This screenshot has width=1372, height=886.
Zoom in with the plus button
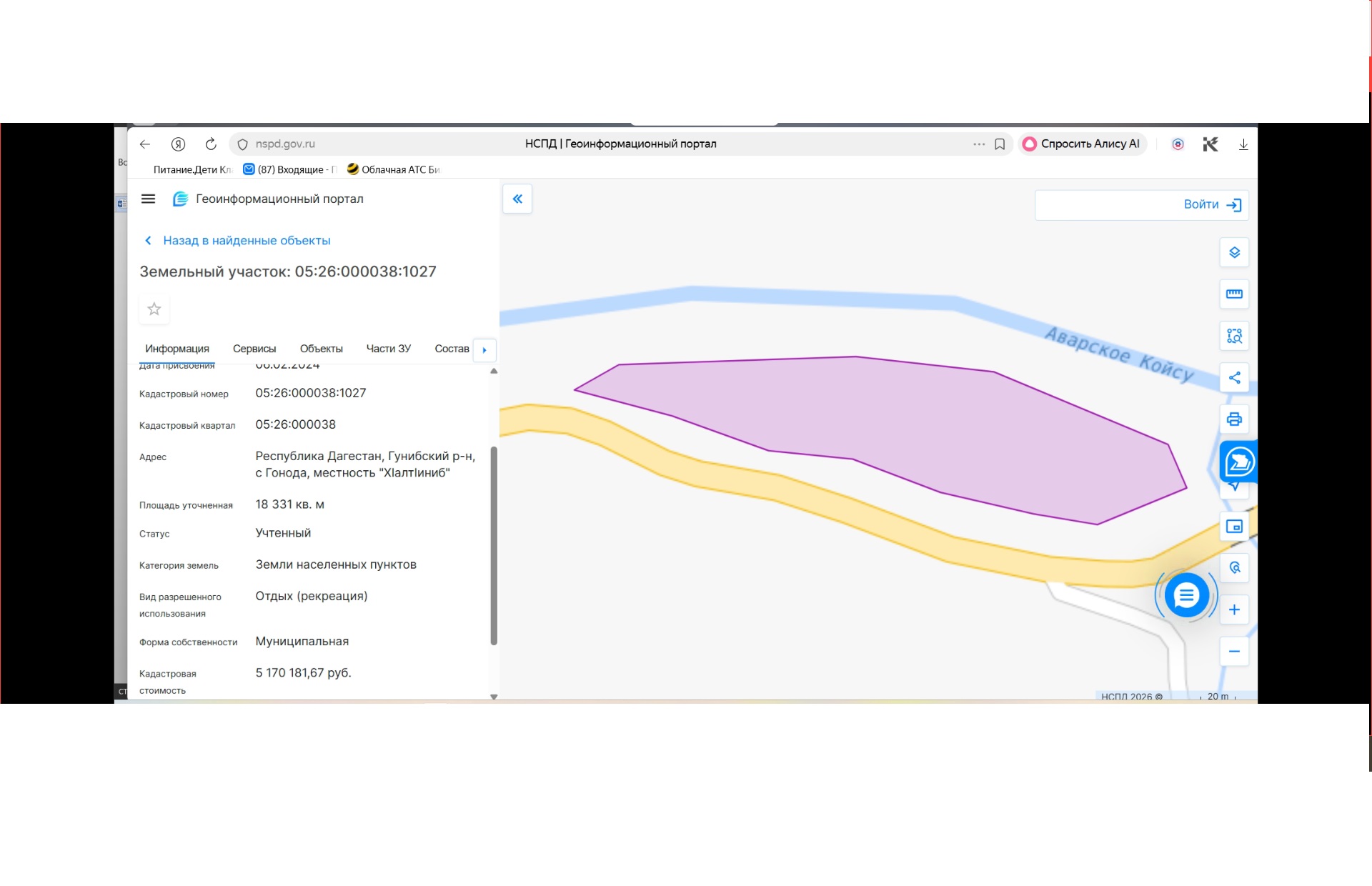[x=1234, y=609]
